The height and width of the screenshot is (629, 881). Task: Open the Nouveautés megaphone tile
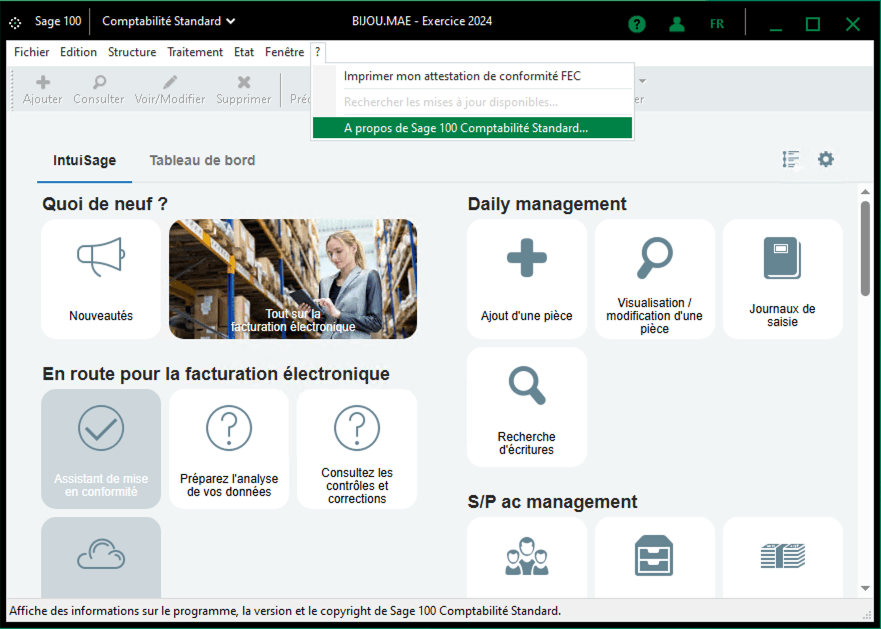point(101,279)
